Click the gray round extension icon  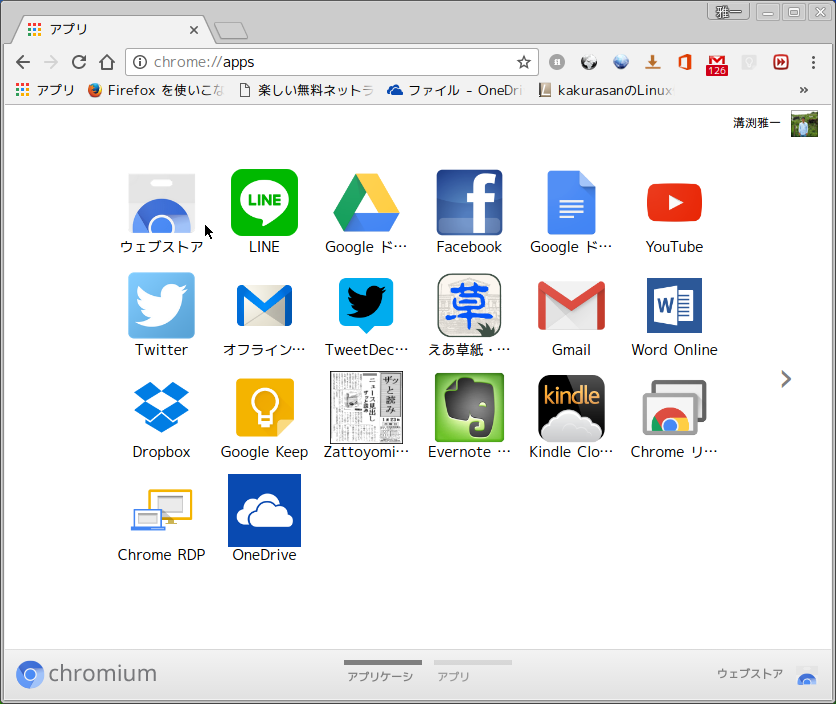click(x=557, y=62)
